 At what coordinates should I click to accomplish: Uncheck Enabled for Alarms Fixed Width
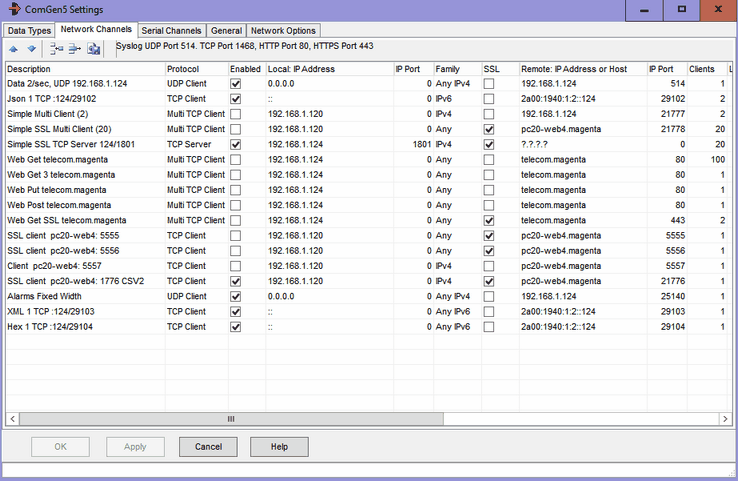coord(235,296)
